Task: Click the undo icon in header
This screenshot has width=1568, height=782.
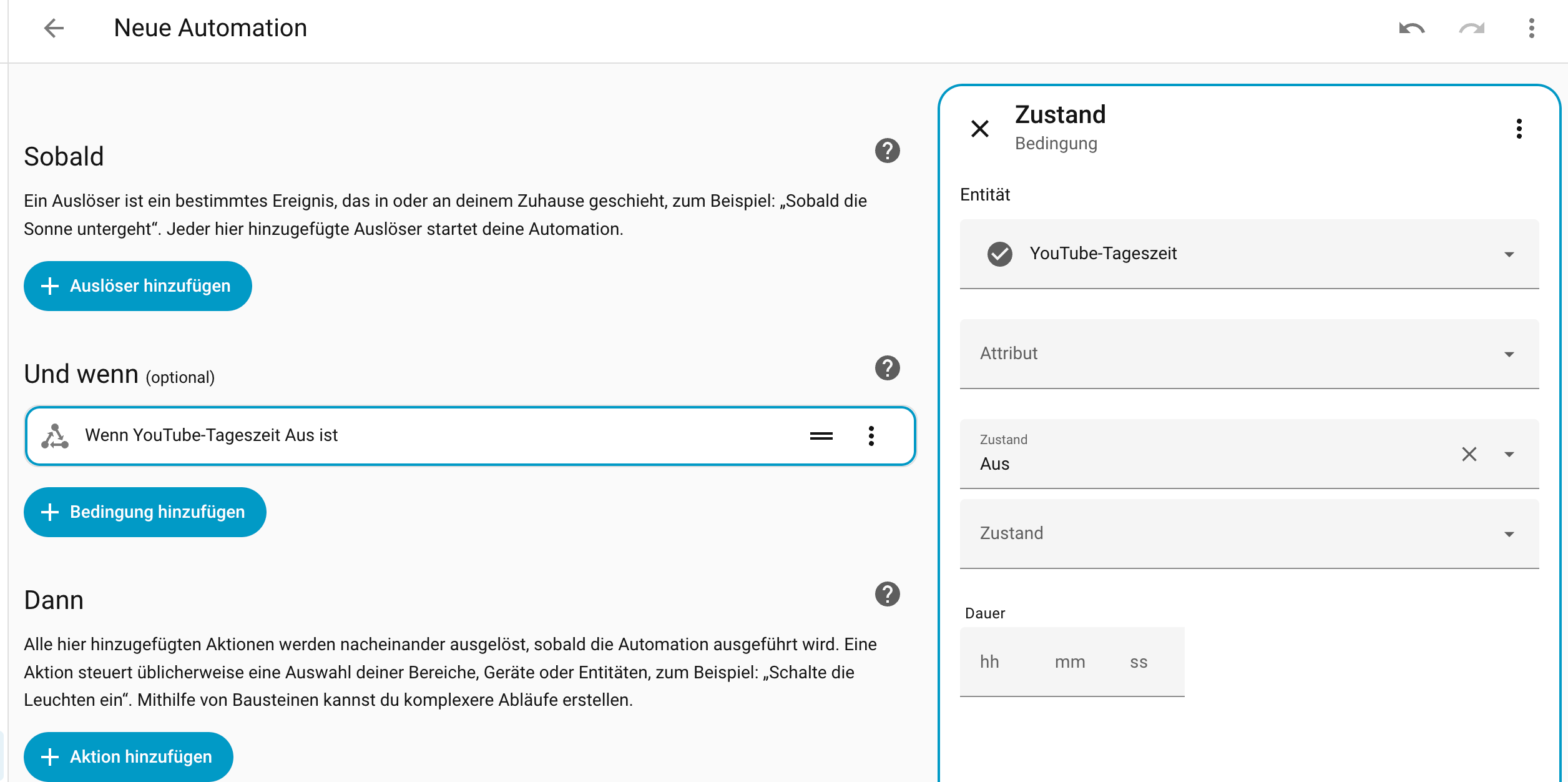Action: tap(1411, 28)
